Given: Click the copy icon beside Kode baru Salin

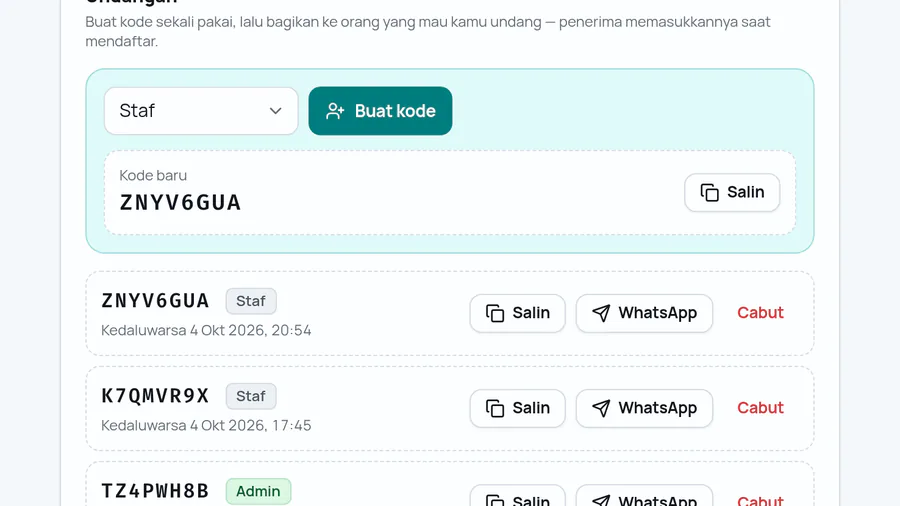Looking at the screenshot, I should (x=709, y=192).
